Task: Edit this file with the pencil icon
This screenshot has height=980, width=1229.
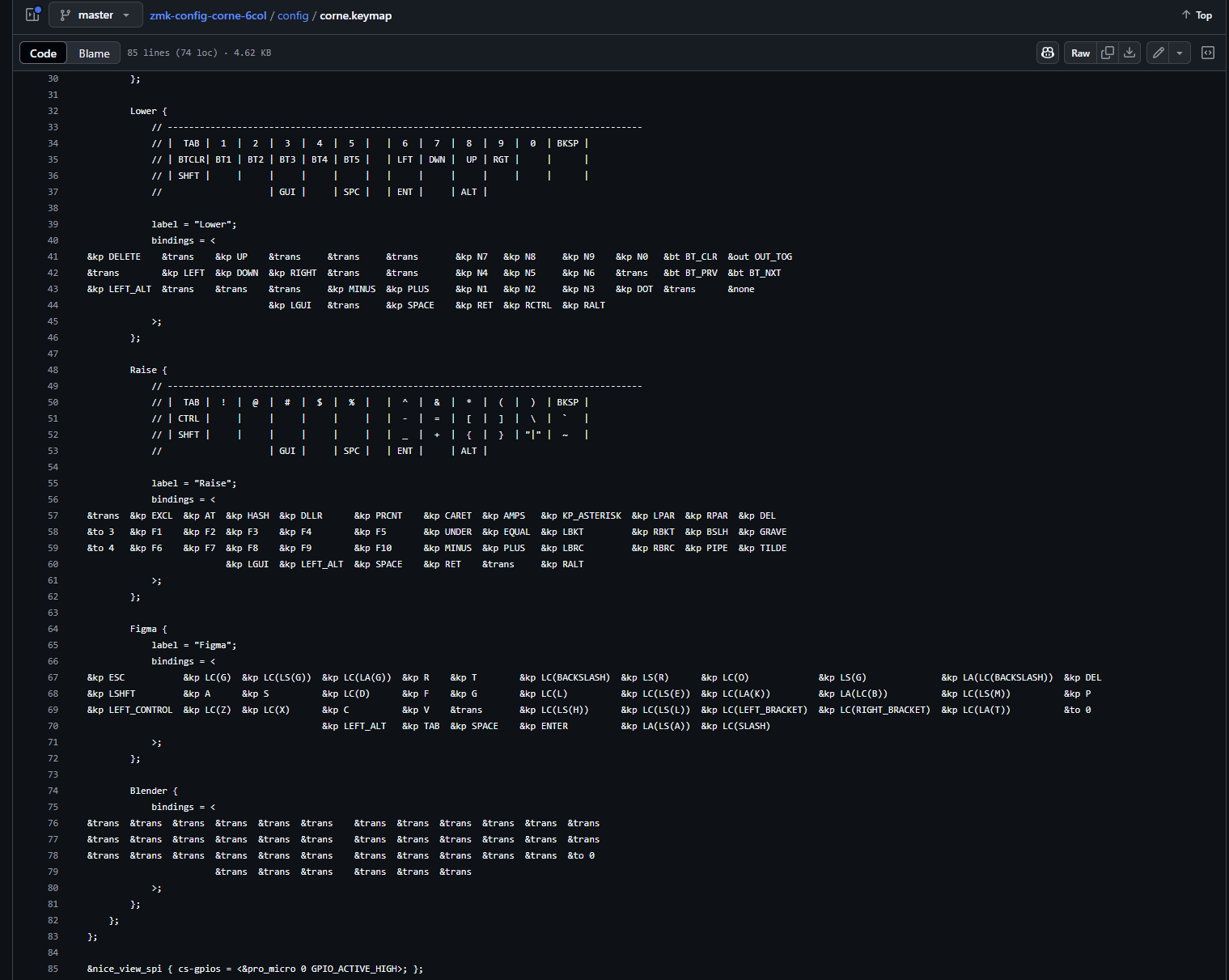Action: (x=1159, y=53)
